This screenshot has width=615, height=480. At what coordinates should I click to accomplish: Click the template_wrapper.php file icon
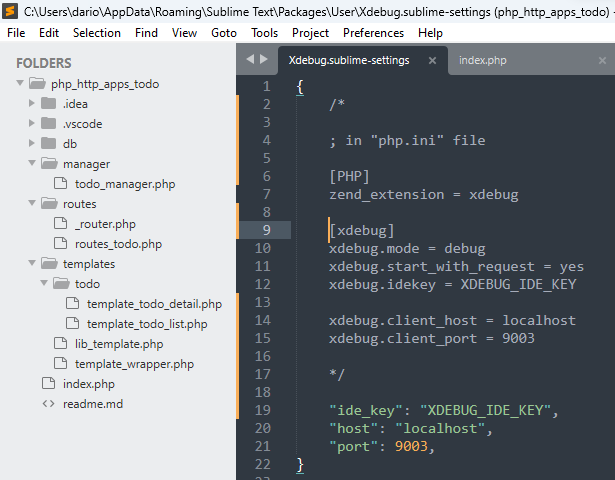pyautogui.click(x=60, y=363)
